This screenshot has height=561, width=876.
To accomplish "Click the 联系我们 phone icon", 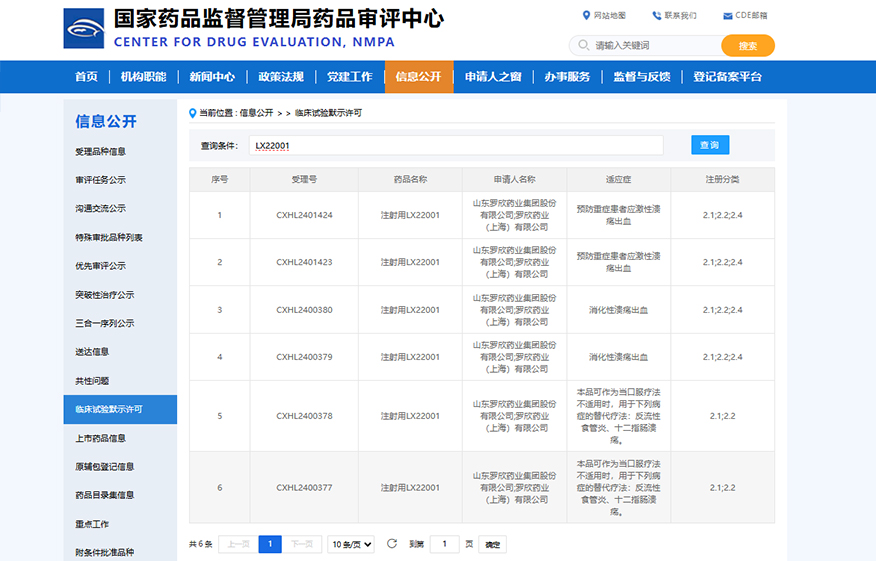I will 656,15.
